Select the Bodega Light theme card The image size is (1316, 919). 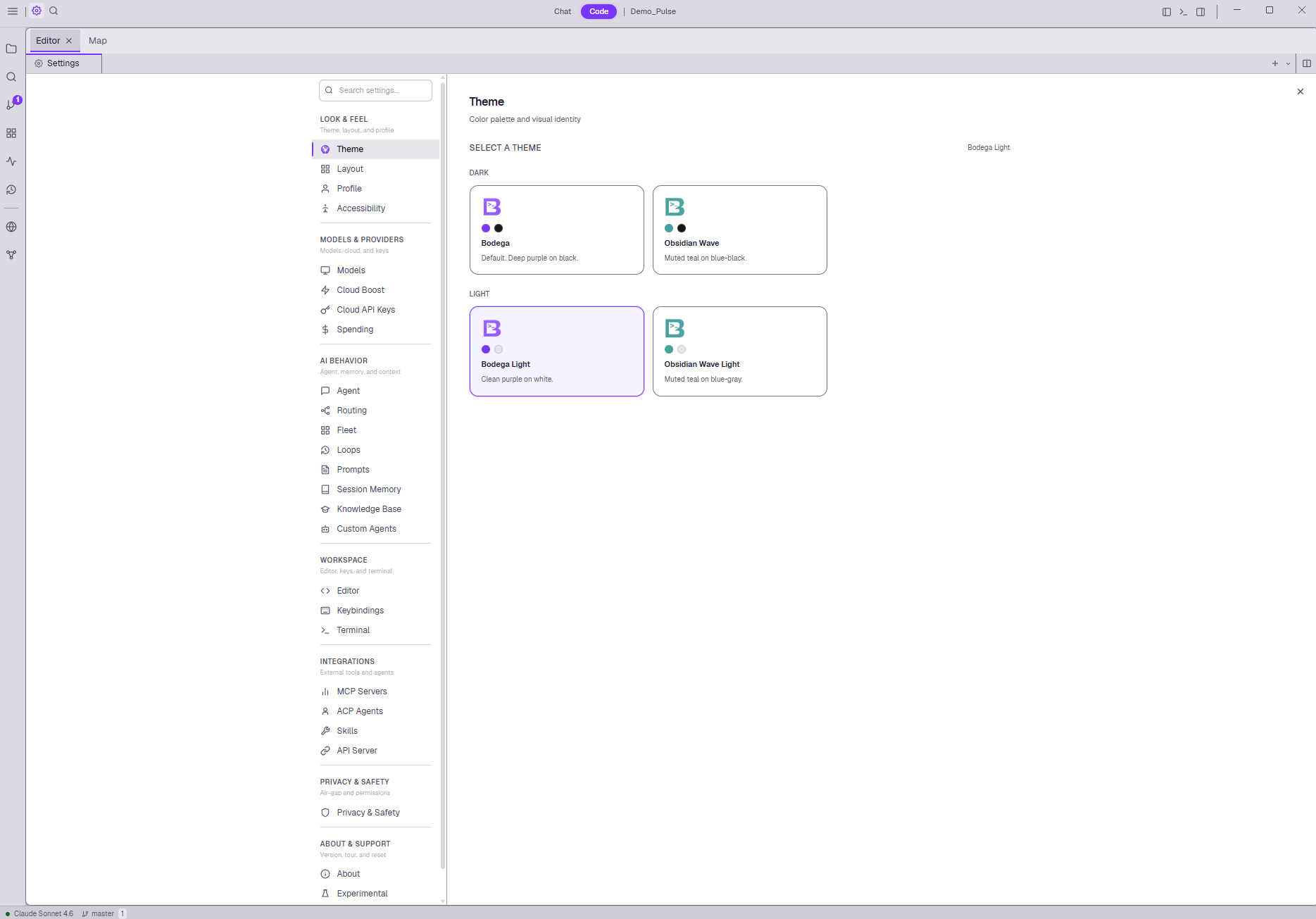(x=556, y=351)
